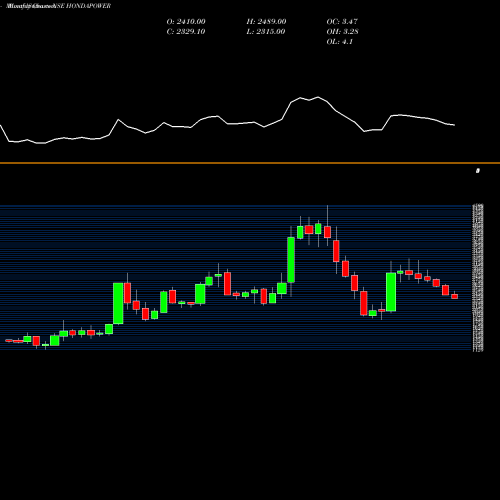The width and height of the screenshot is (500, 500).
Task: Click the HONDAPOWER chart title text
Action: (59, 6)
